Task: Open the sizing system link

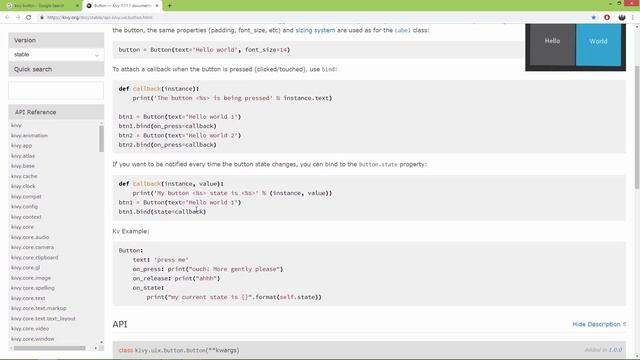Action: tap(315, 30)
